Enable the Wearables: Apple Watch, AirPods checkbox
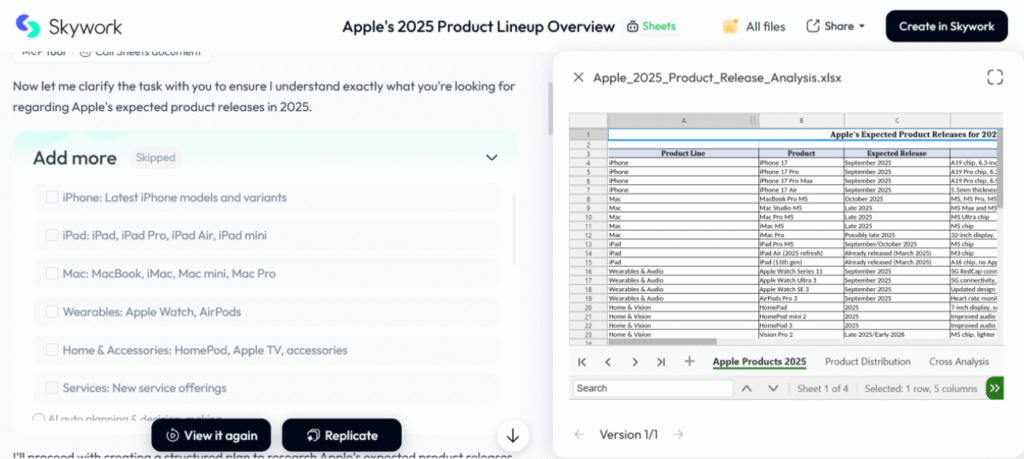The width and height of the screenshot is (1024, 459). pyautogui.click(x=52, y=312)
